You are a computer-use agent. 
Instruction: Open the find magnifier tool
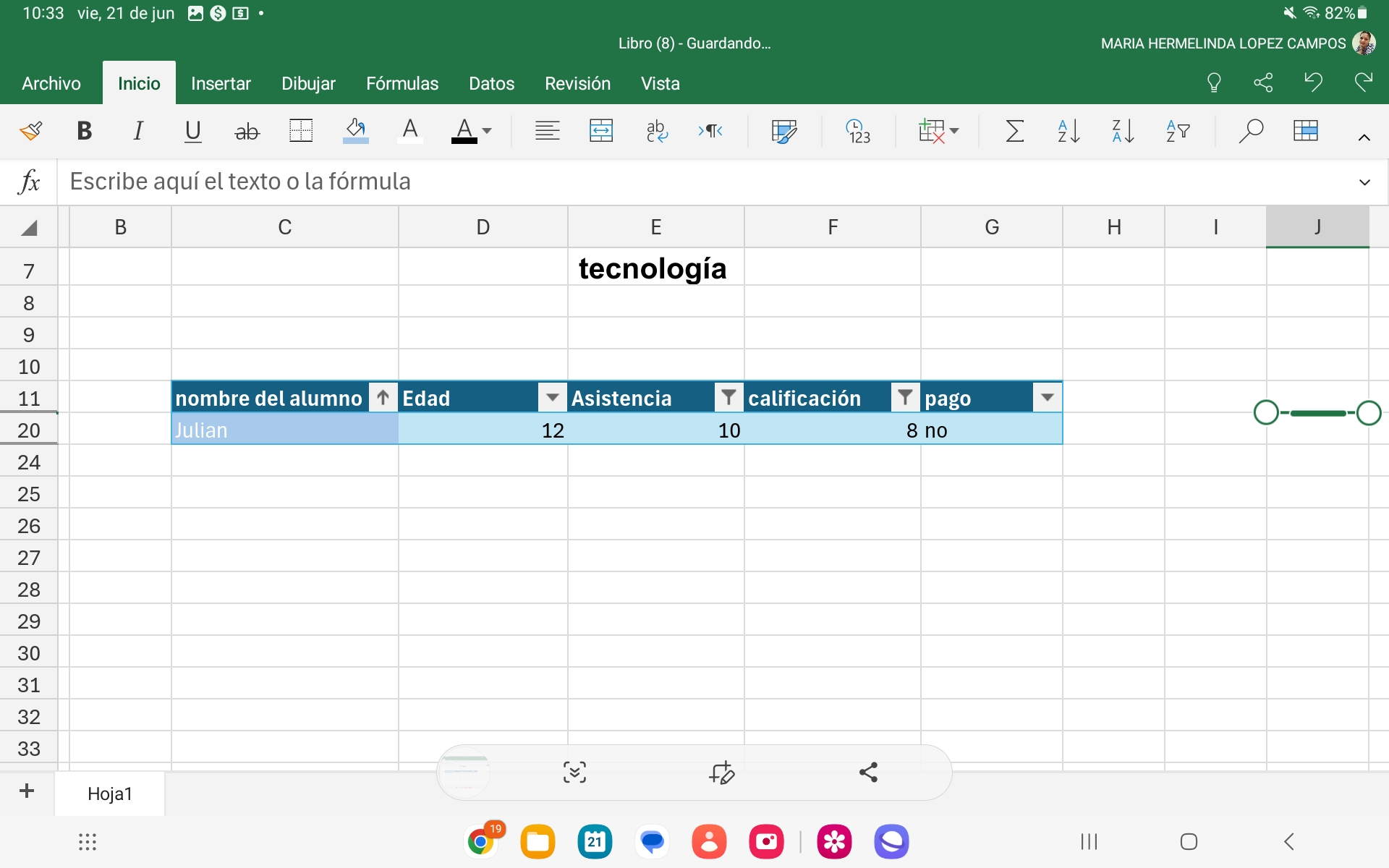coord(1250,131)
